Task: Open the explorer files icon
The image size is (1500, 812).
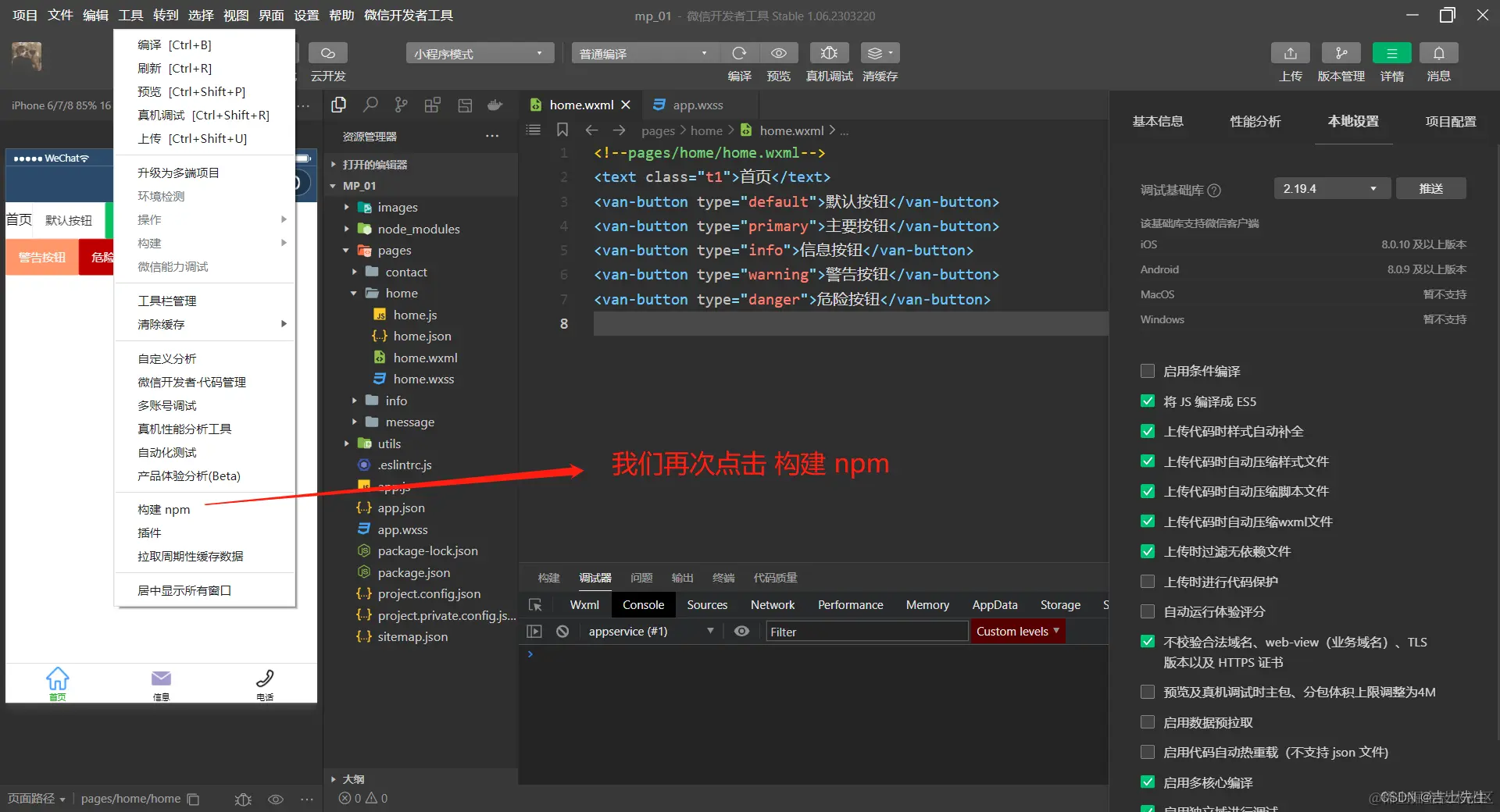Action: tap(339, 105)
